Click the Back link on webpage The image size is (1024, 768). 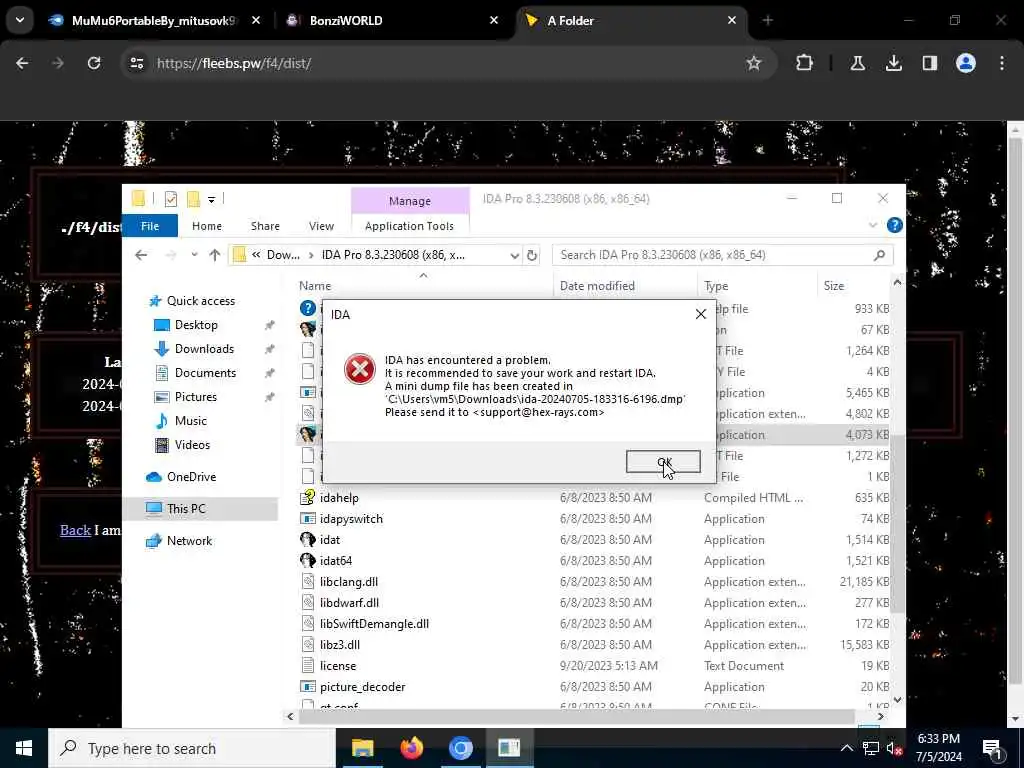75,530
